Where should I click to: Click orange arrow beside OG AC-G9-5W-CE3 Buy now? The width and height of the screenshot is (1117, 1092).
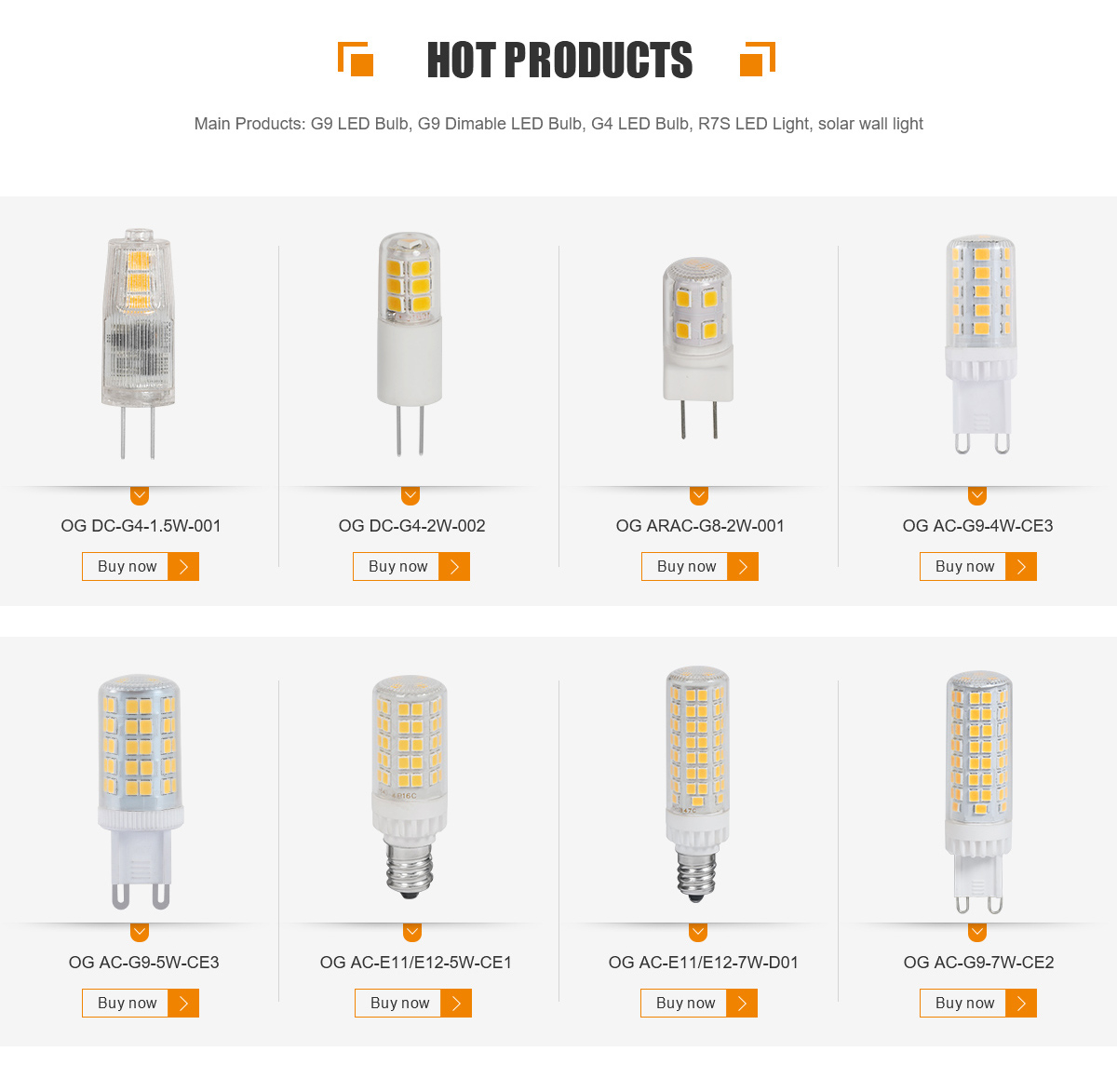coord(183,1004)
